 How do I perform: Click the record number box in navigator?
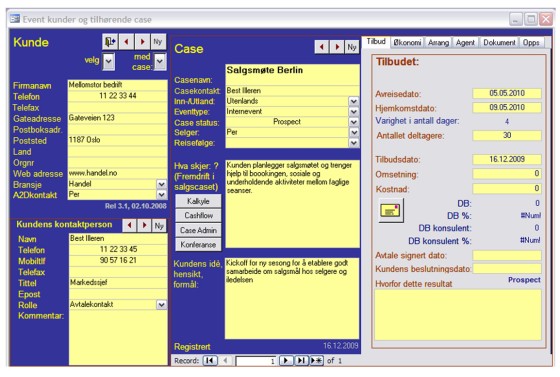pos(256,361)
